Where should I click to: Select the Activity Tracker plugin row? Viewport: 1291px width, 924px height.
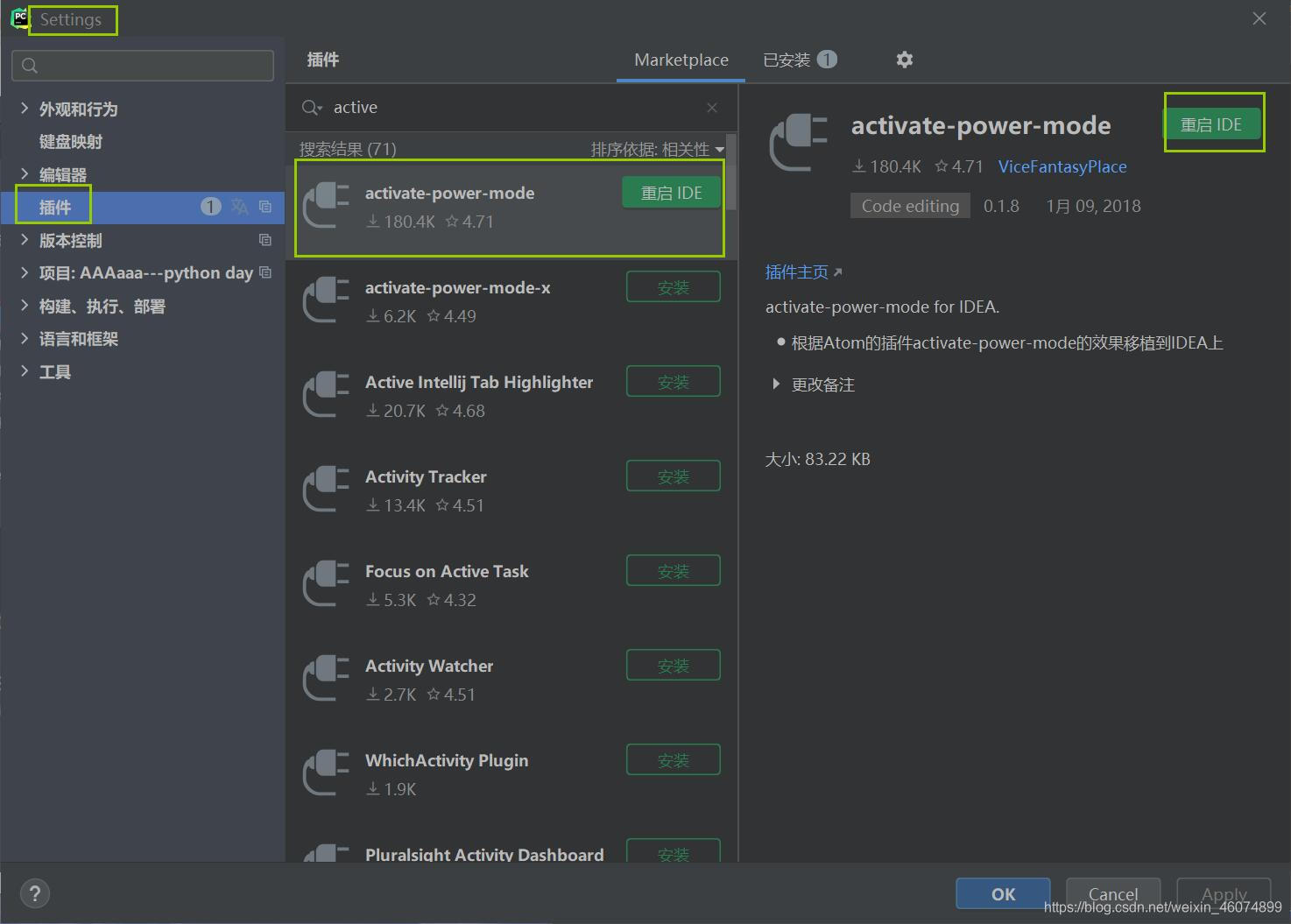511,490
